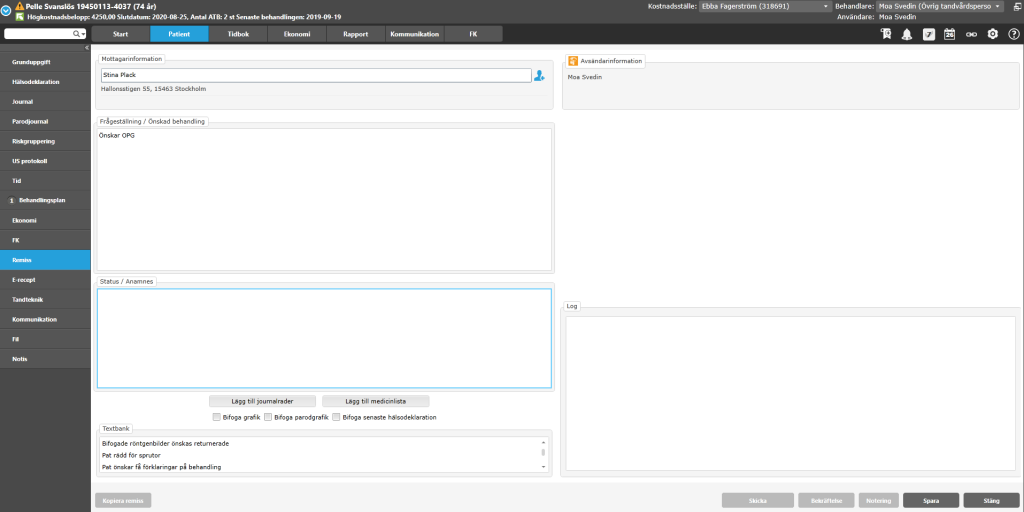This screenshot has height=512, width=1024.
Task: Enable Bifoga parodgrafik checkbox
Action: click(268, 417)
